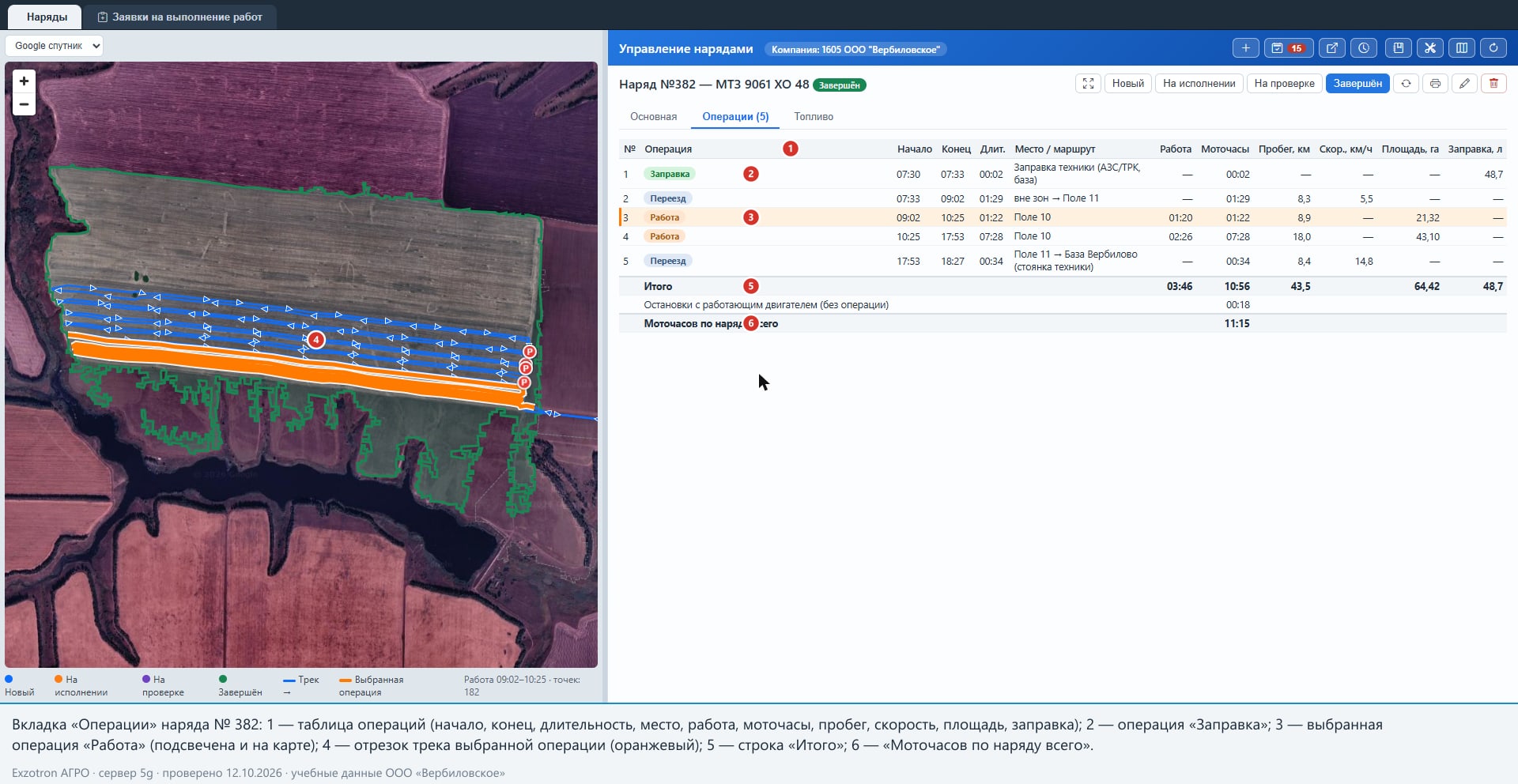Viewport: 1518px width, 784px height.
Task: Delete order with red trash icon
Action: point(1493,83)
